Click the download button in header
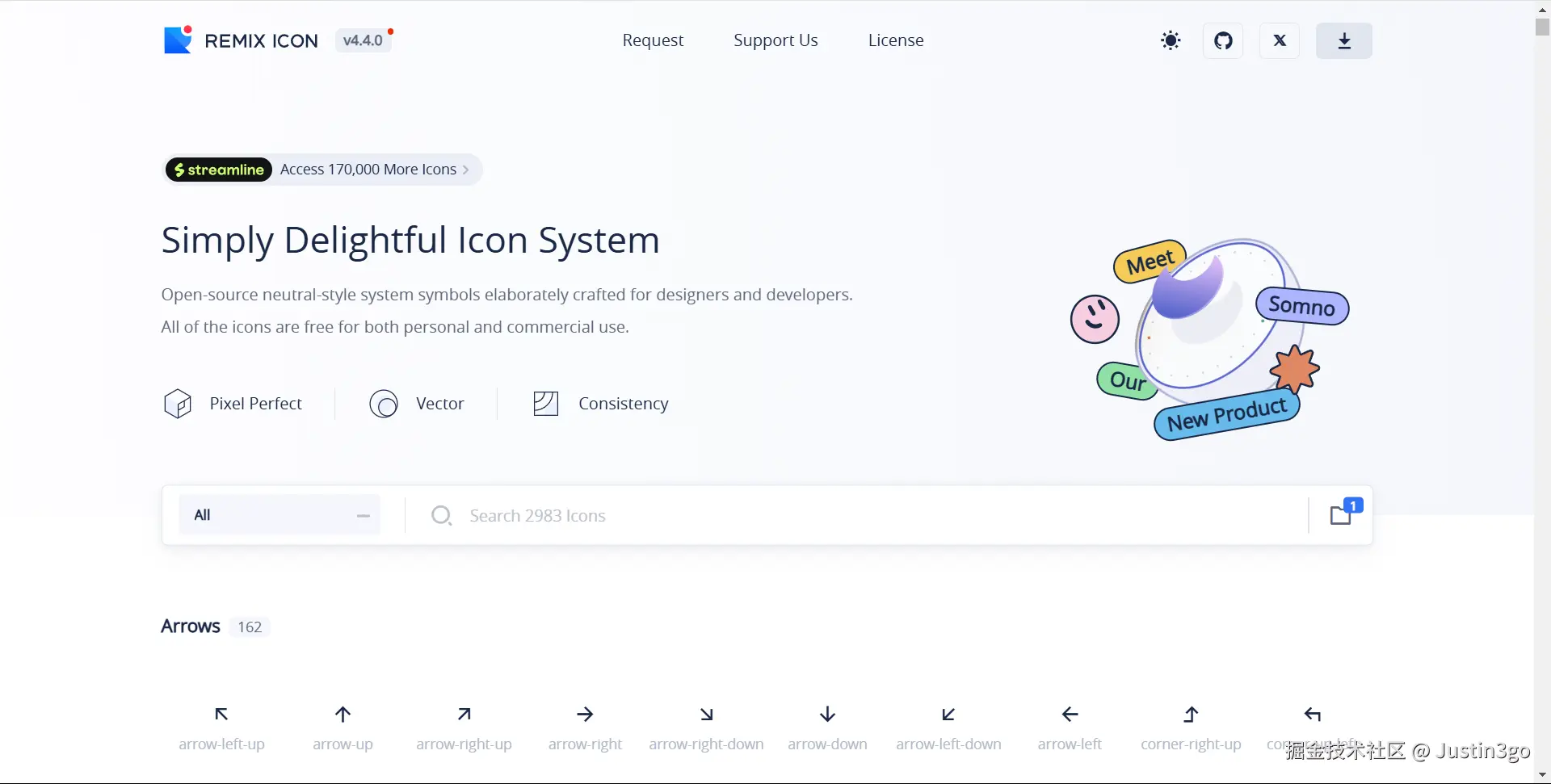 pyautogui.click(x=1344, y=40)
